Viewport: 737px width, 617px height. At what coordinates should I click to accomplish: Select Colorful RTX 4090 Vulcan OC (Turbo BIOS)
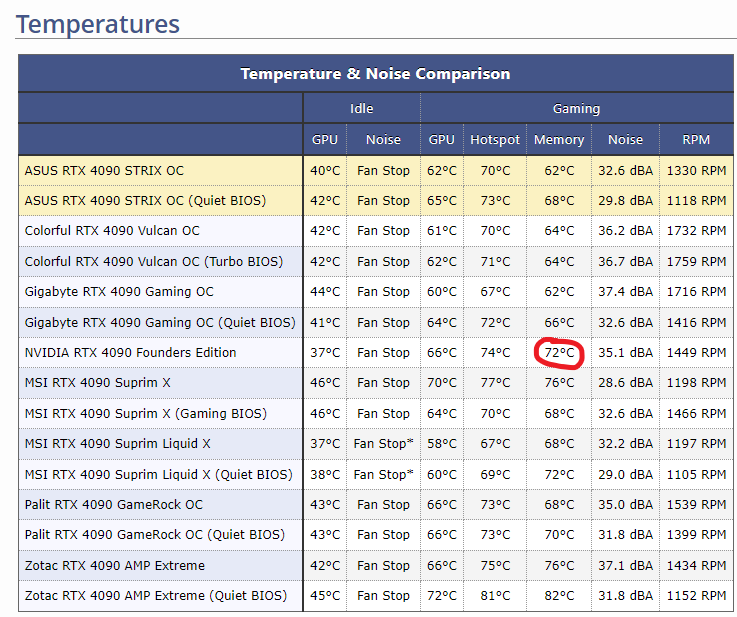pyautogui.click(x=154, y=261)
